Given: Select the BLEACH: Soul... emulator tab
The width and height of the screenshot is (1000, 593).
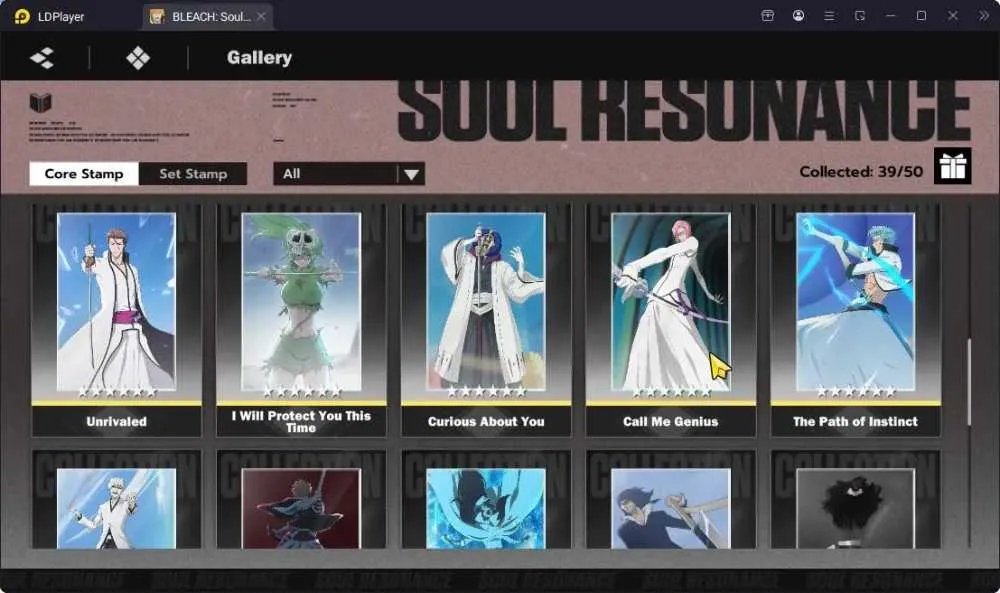Looking at the screenshot, I should [x=208, y=17].
